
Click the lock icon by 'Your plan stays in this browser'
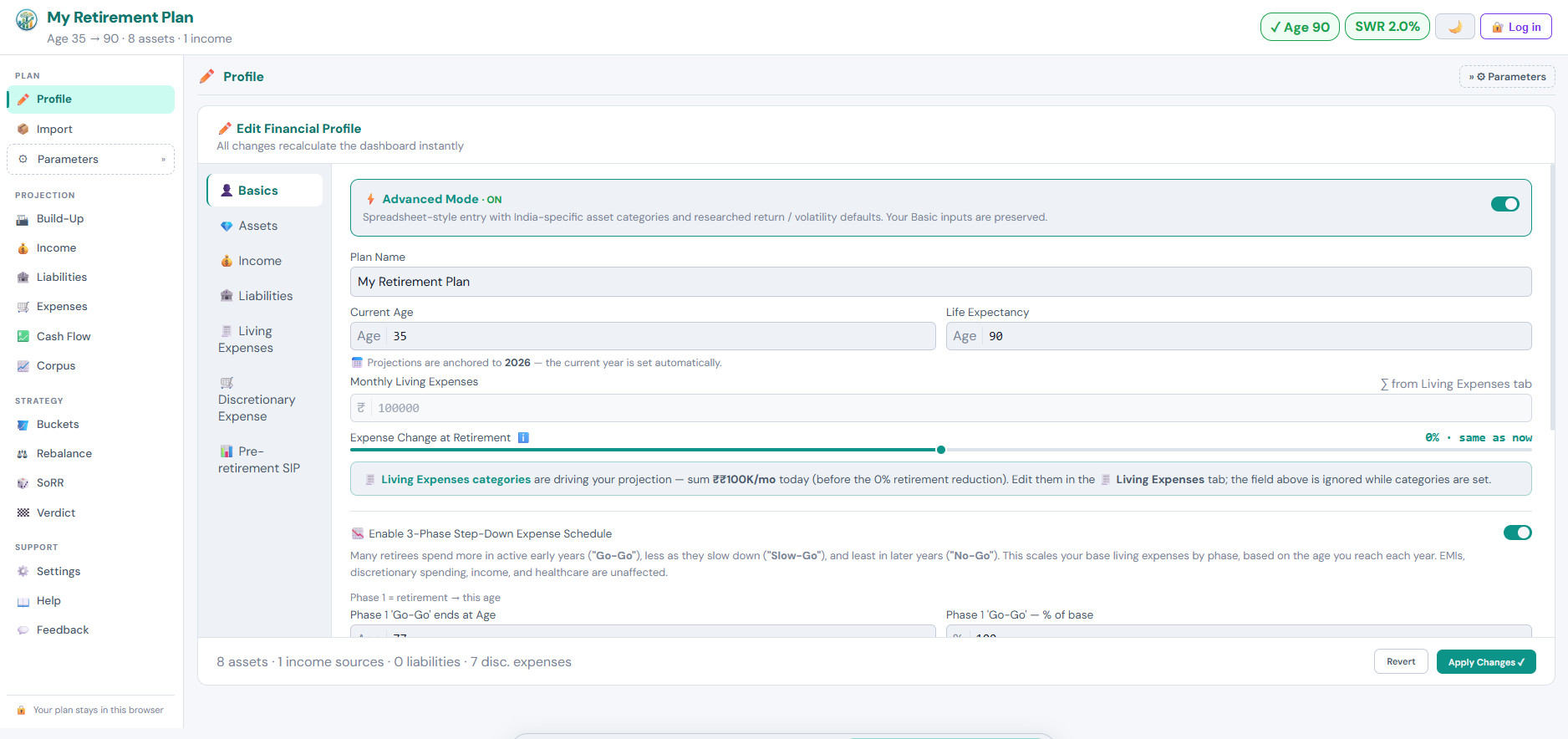(x=22, y=711)
